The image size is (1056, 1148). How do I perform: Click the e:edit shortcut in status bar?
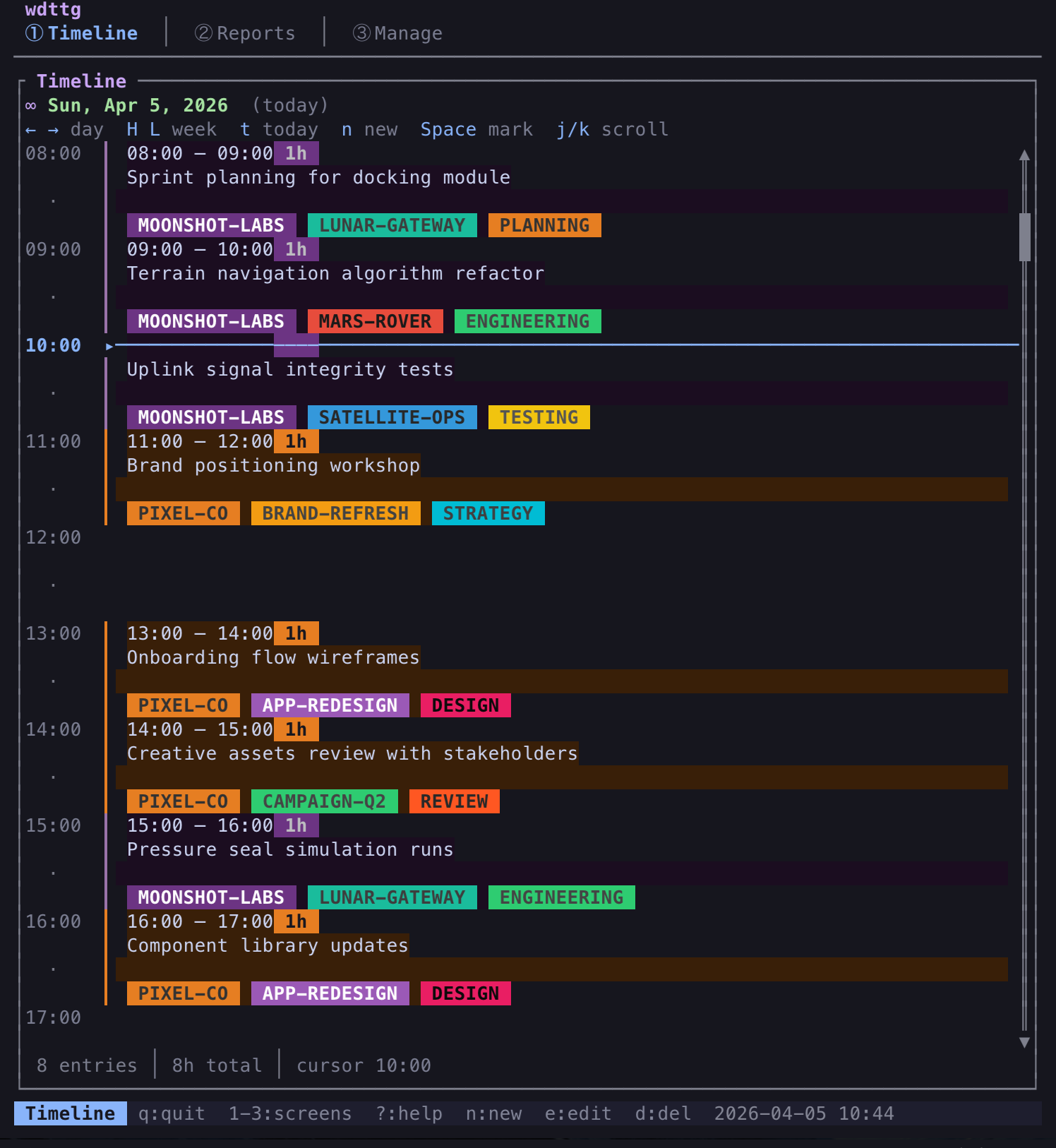point(578,1113)
